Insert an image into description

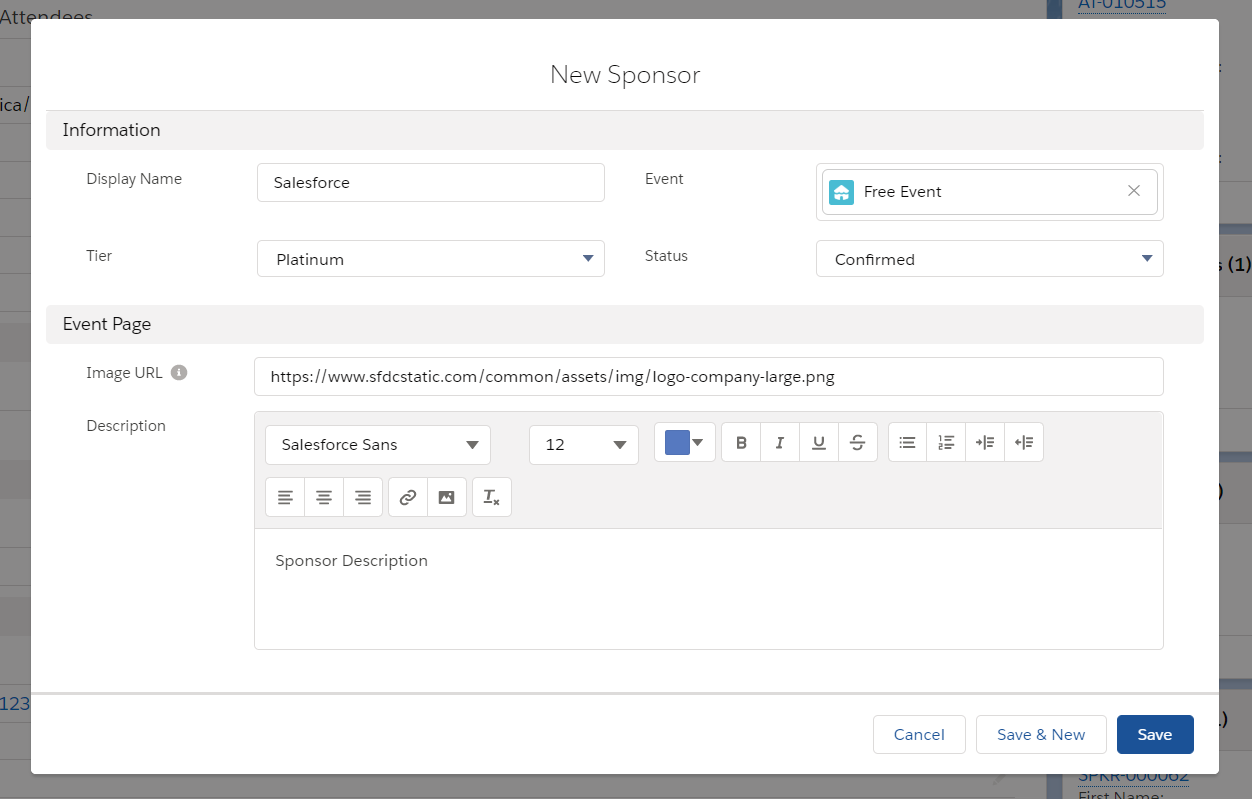point(447,497)
